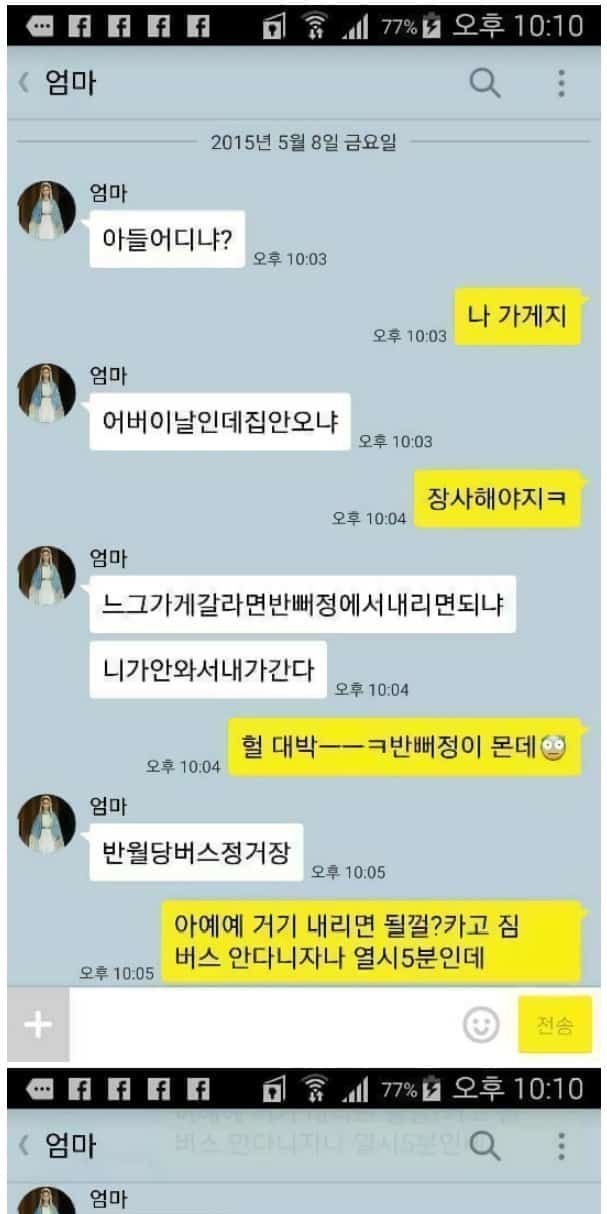Open the emoticon picker smiley icon

(x=482, y=1025)
